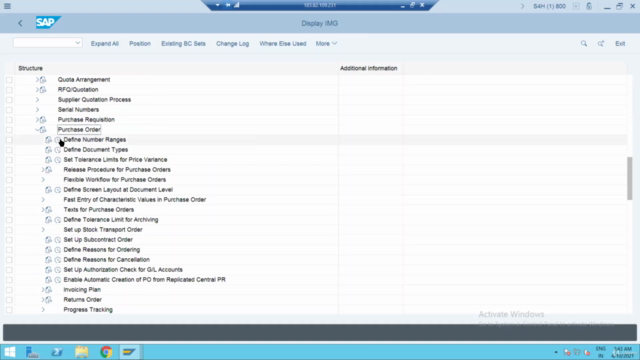Execute Set Up Subcontract Order activity
The image size is (640, 360).
pos(58,240)
